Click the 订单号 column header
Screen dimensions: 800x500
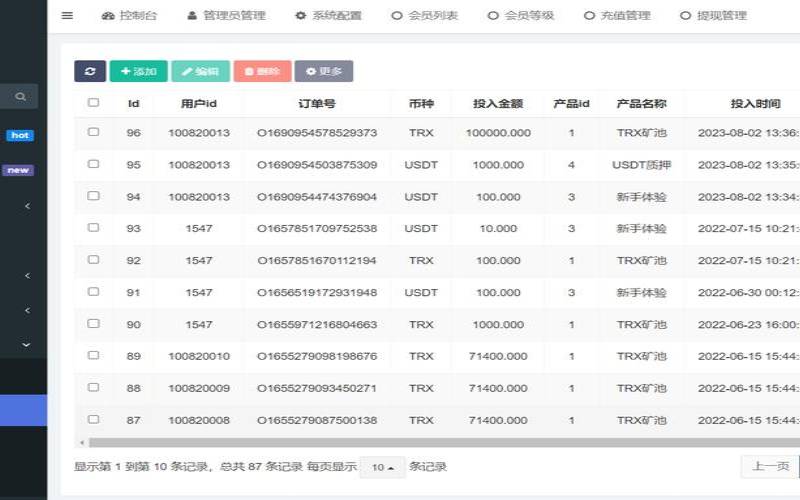pos(317,104)
